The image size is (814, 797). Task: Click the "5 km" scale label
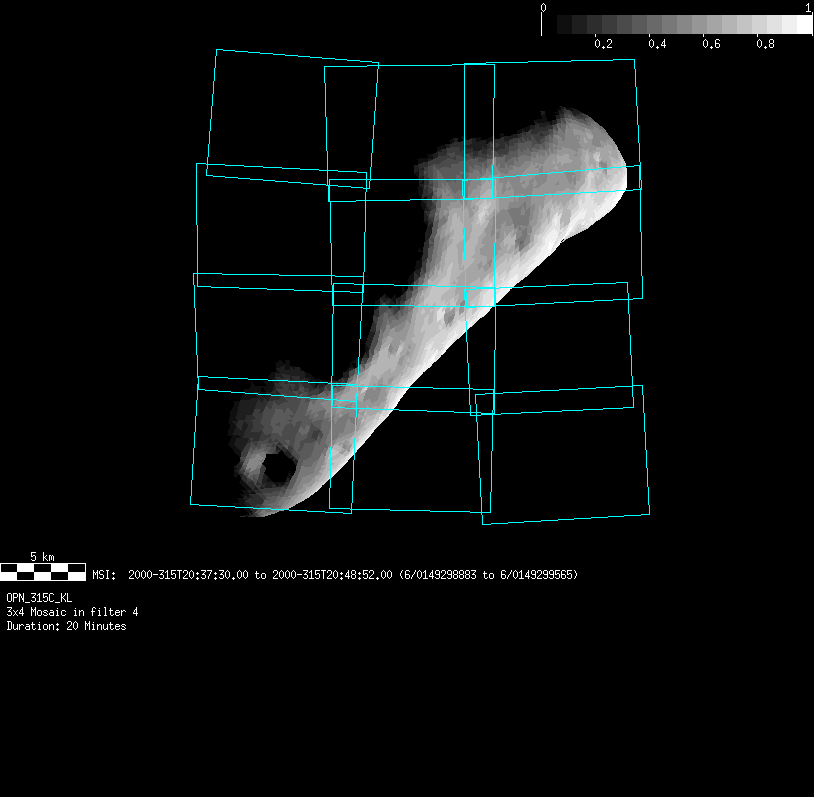click(42, 556)
